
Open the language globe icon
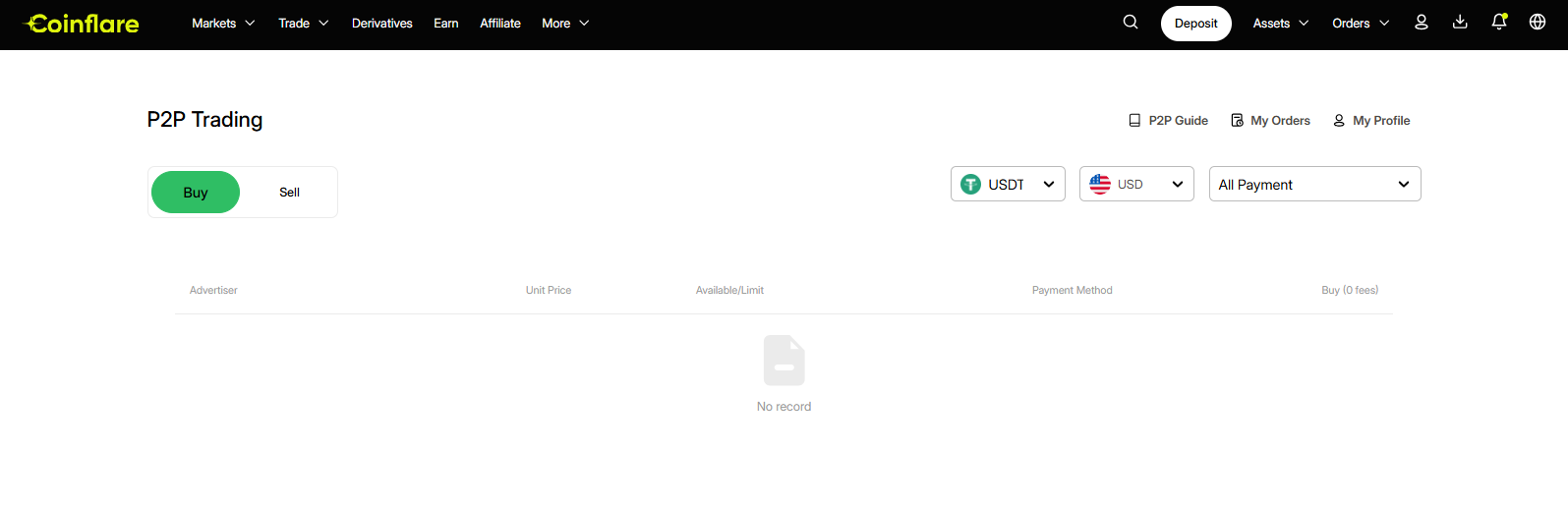[1538, 23]
